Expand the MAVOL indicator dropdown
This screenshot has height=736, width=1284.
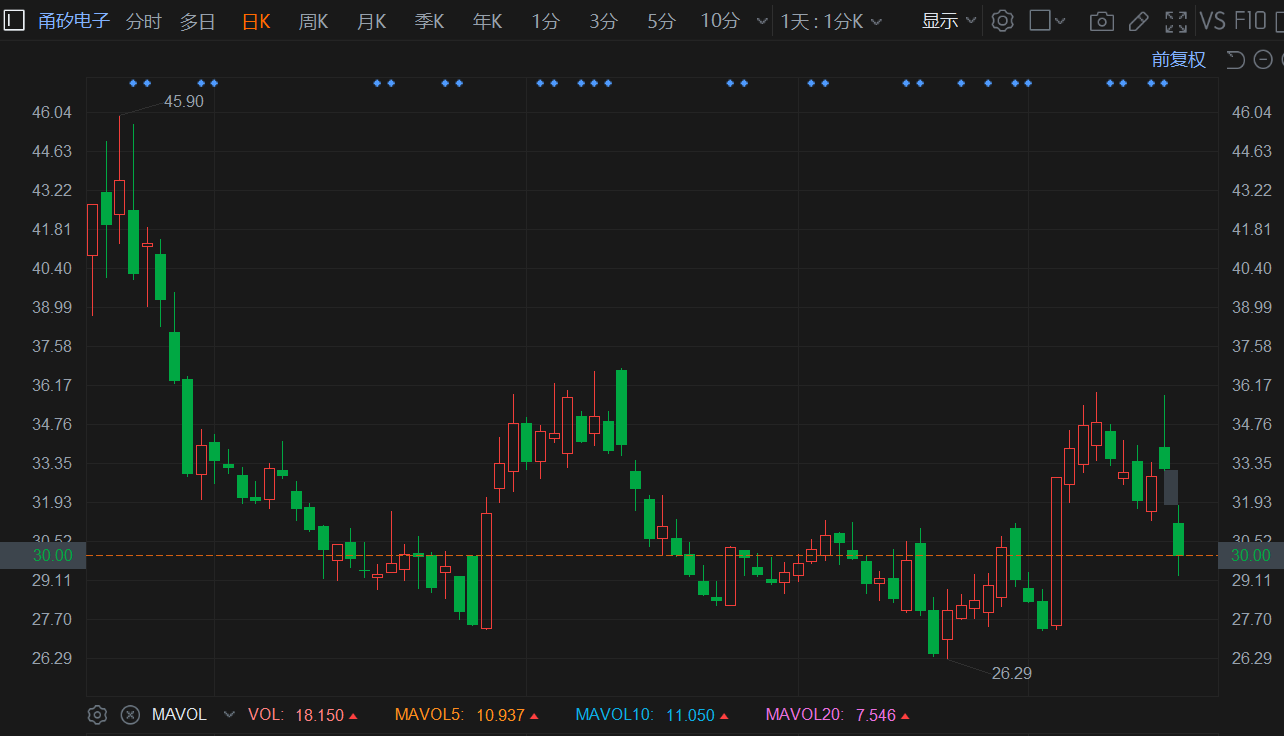(x=229, y=715)
